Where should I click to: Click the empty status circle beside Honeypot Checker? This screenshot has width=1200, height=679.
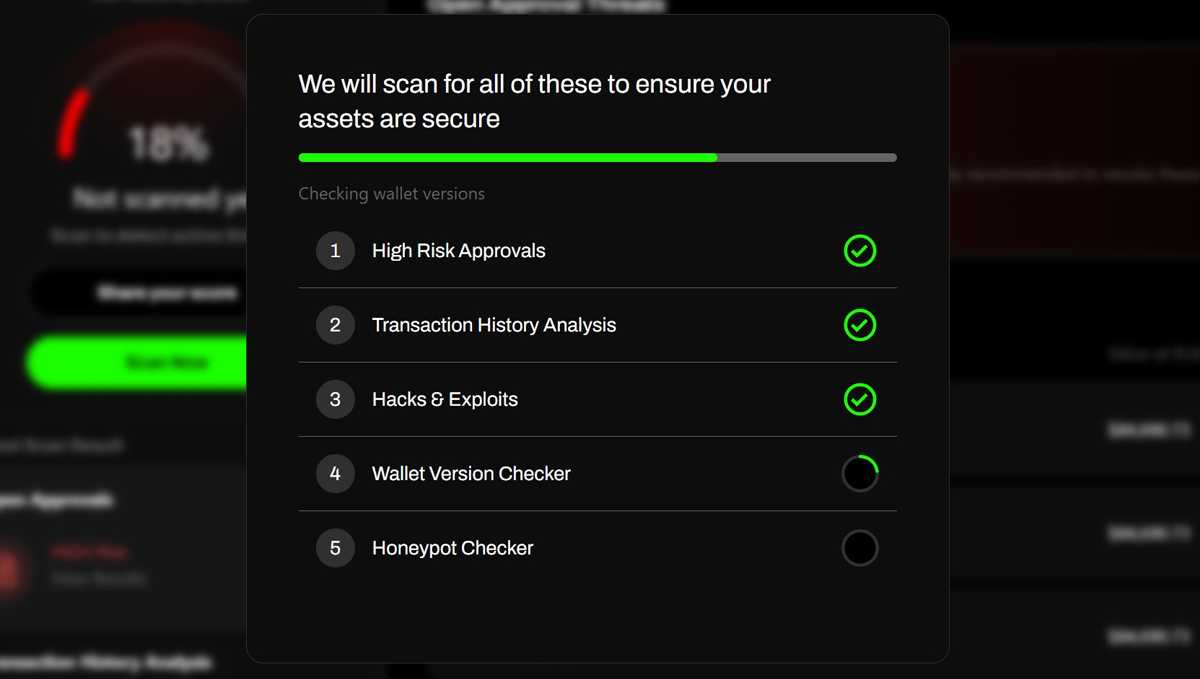pyautogui.click(x=860, y=547)
